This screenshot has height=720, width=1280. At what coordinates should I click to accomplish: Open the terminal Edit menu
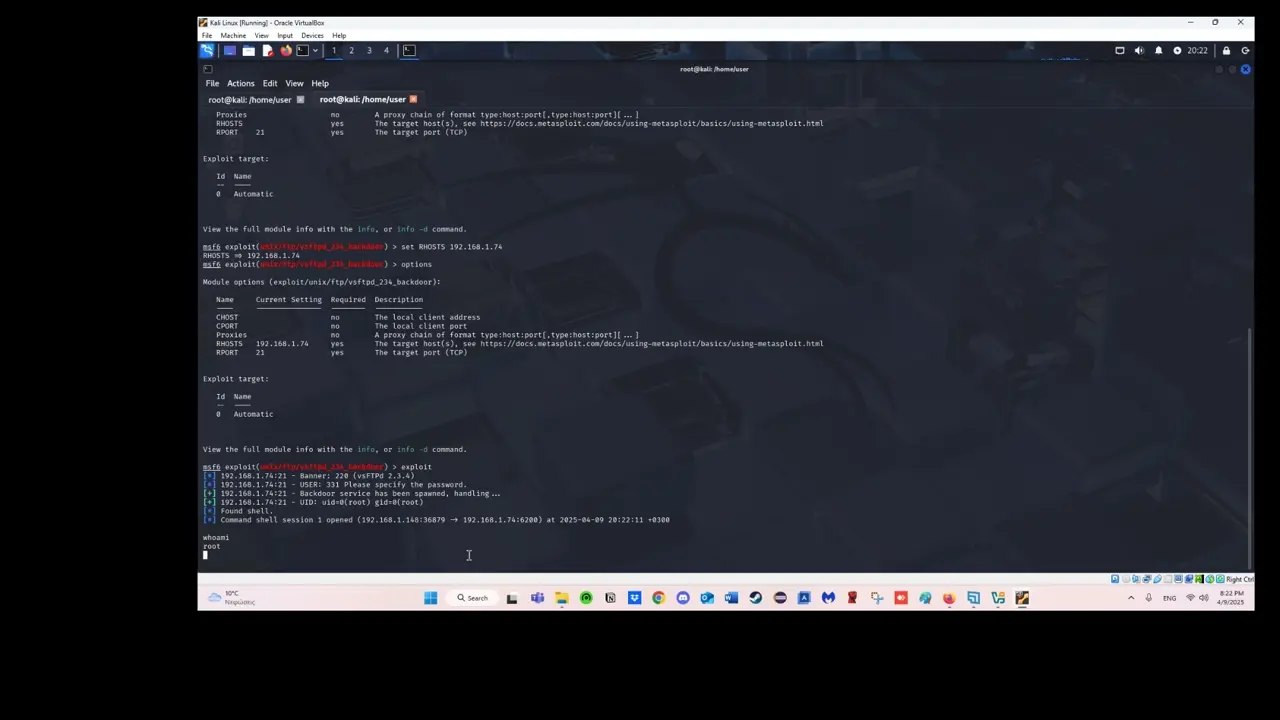coord(270,83)
